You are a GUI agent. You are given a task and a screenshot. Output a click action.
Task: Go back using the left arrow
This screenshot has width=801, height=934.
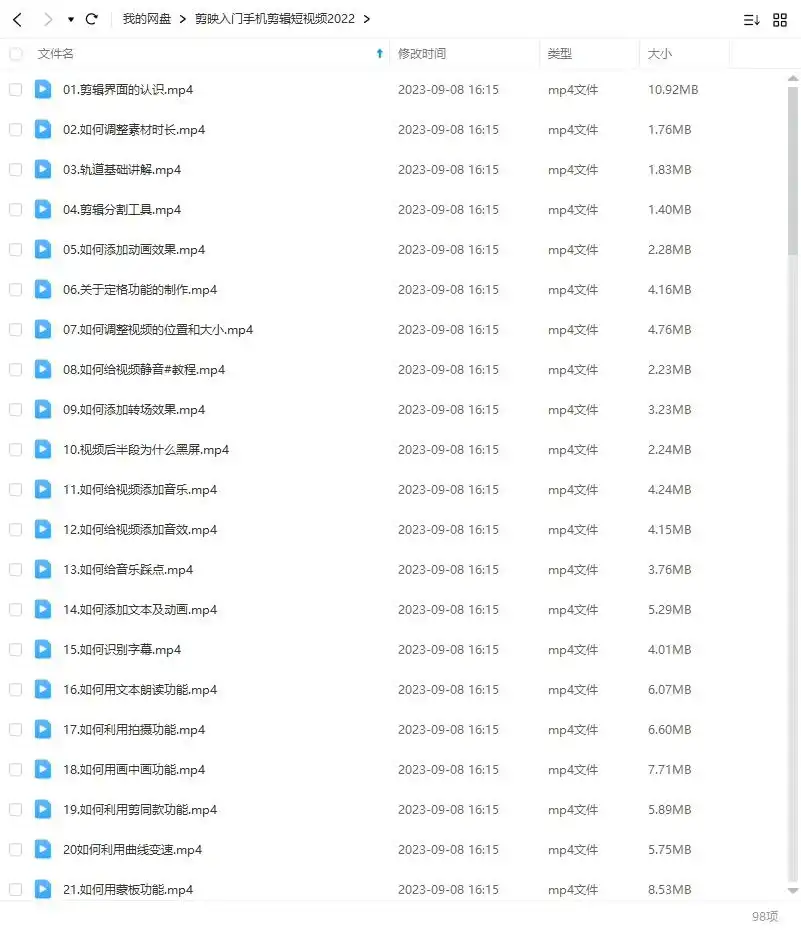[17, 20]
